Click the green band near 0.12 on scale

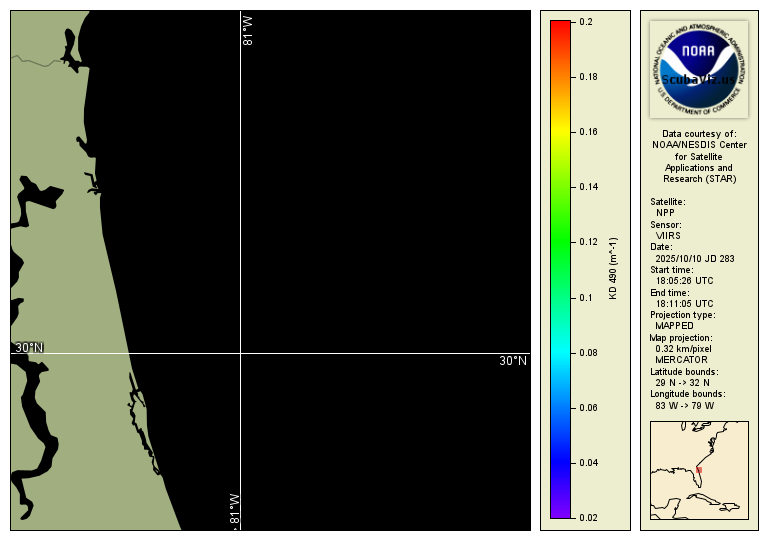pos(560,242)
